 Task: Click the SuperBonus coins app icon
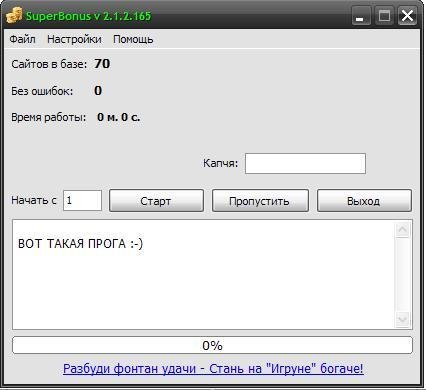click(14, 15)
